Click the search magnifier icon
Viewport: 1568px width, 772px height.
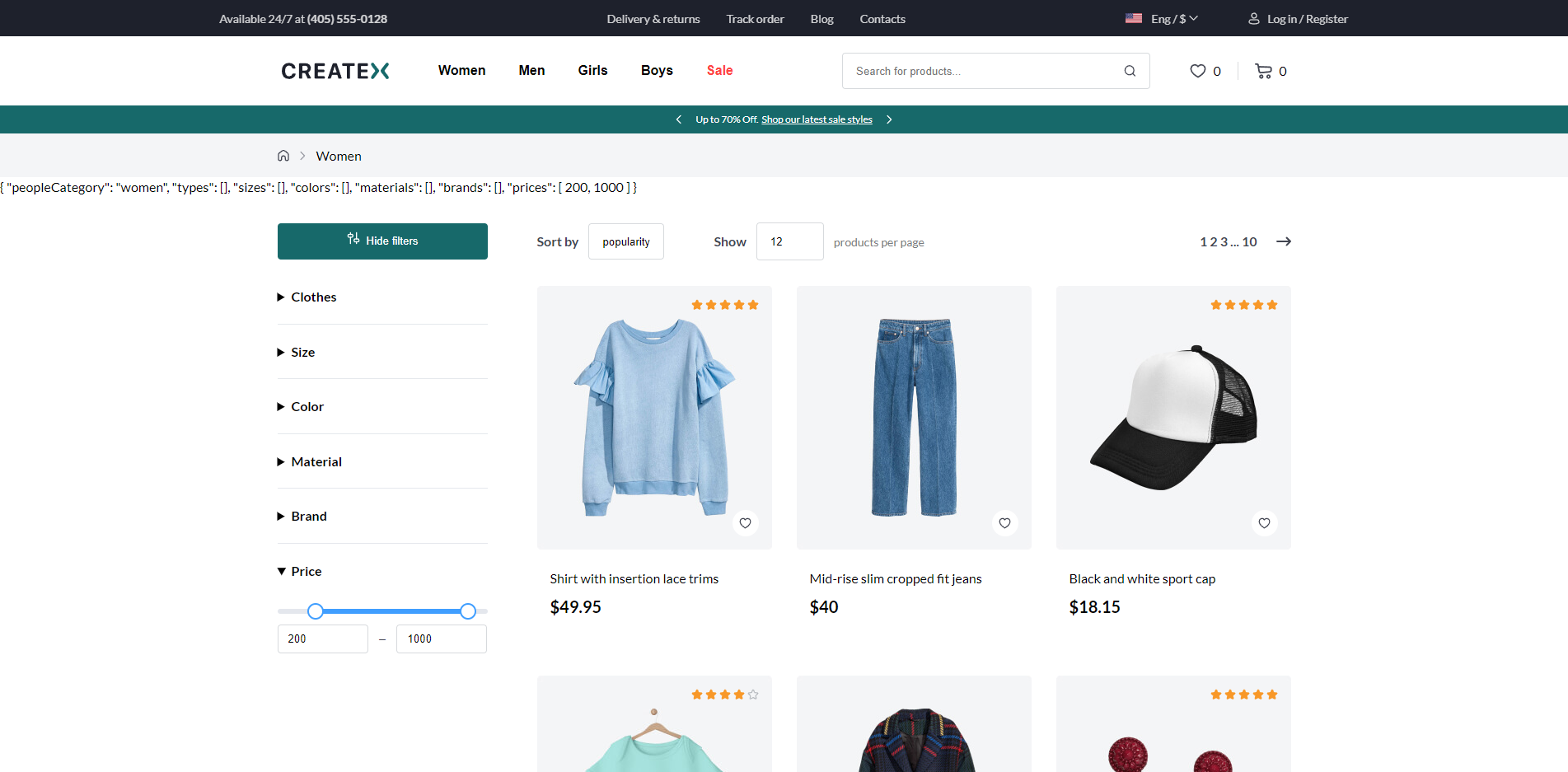click(1129, 71)
